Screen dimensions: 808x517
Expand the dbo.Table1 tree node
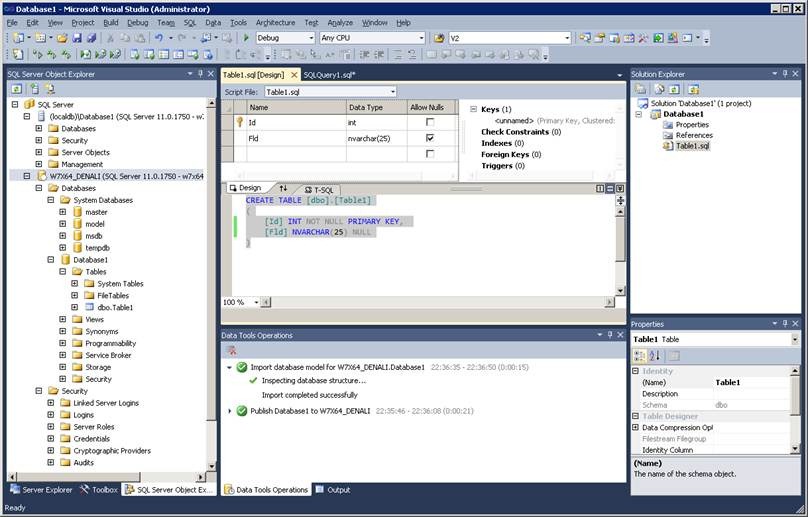click(x=74, y=307)
